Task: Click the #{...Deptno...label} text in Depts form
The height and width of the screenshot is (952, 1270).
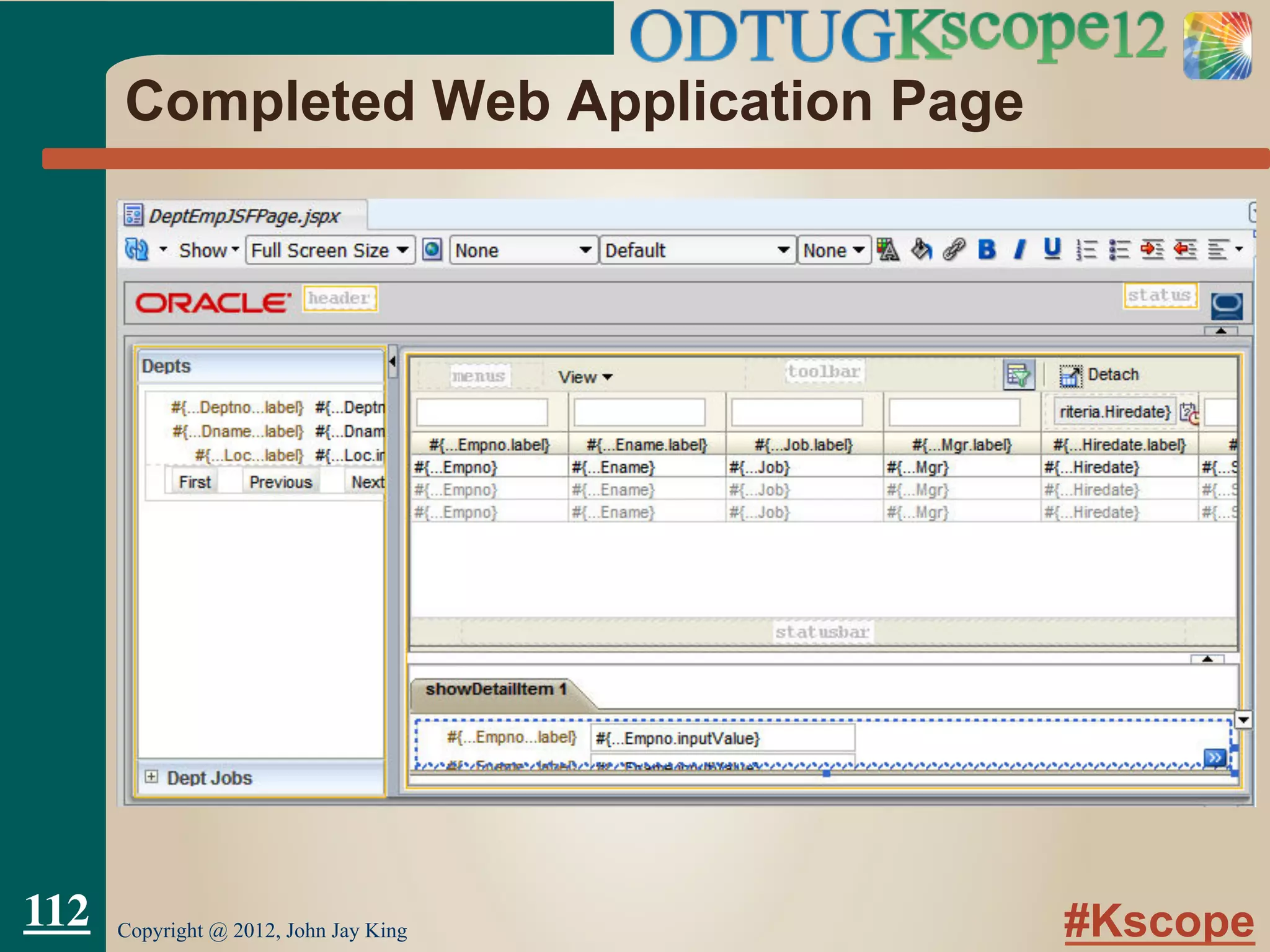Action: (x=237, y=408)
